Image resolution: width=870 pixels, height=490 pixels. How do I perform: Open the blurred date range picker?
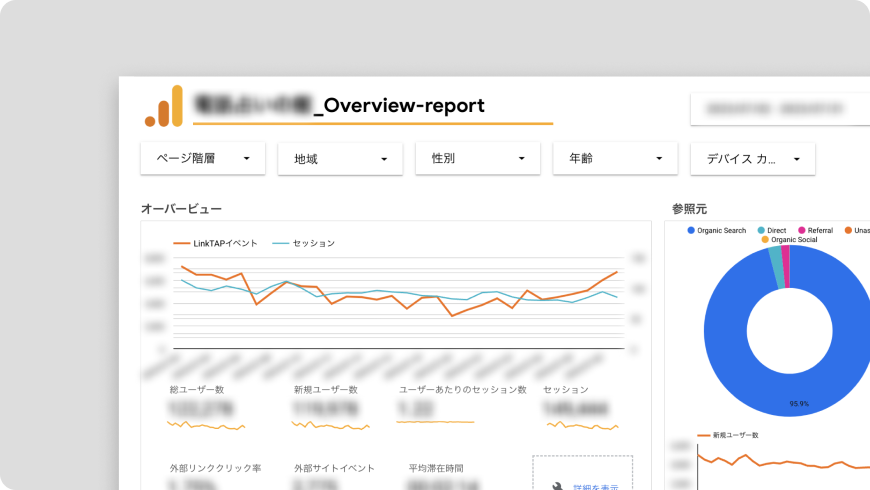tap(780, 109)
